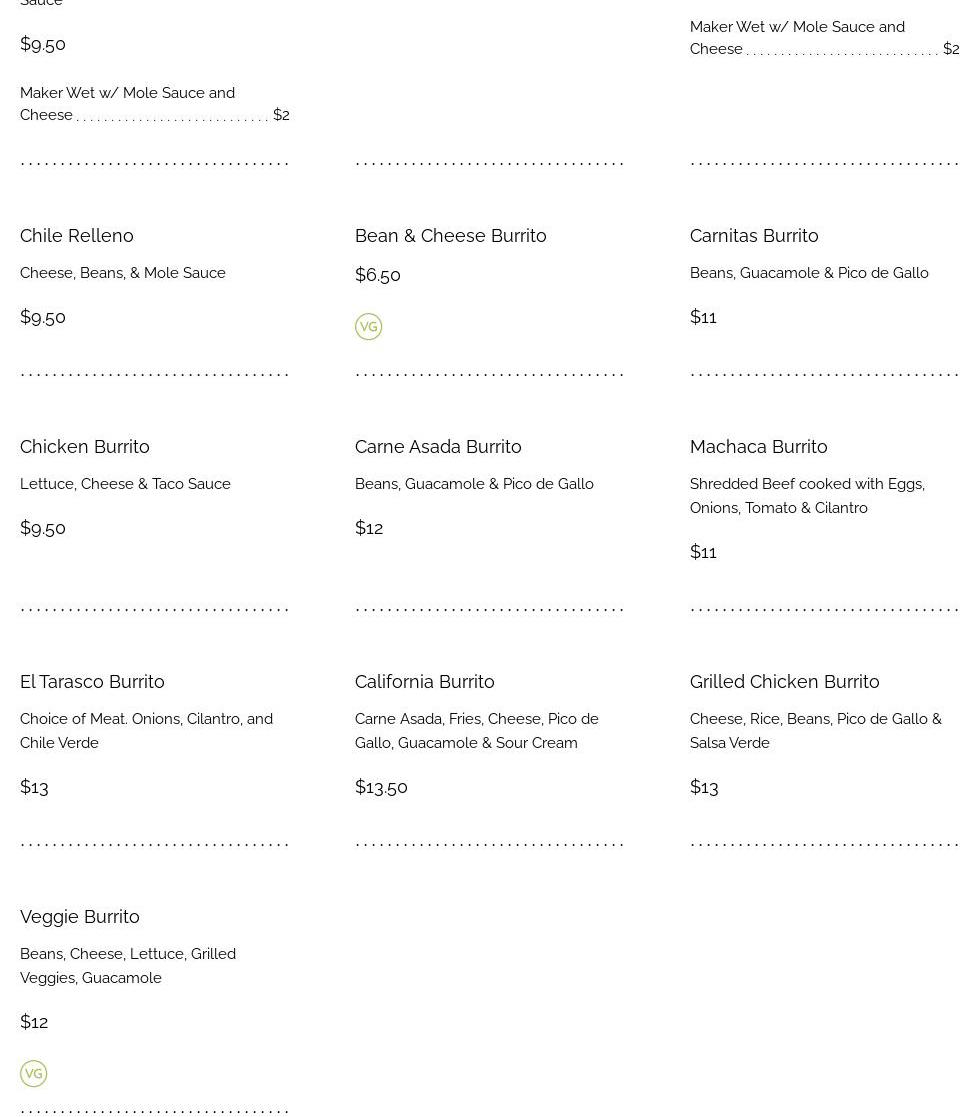Click the Grilled Chicken Burrito ingredients text
Image resolution: width=965 pixels, height=1117 pixels.
815,731
